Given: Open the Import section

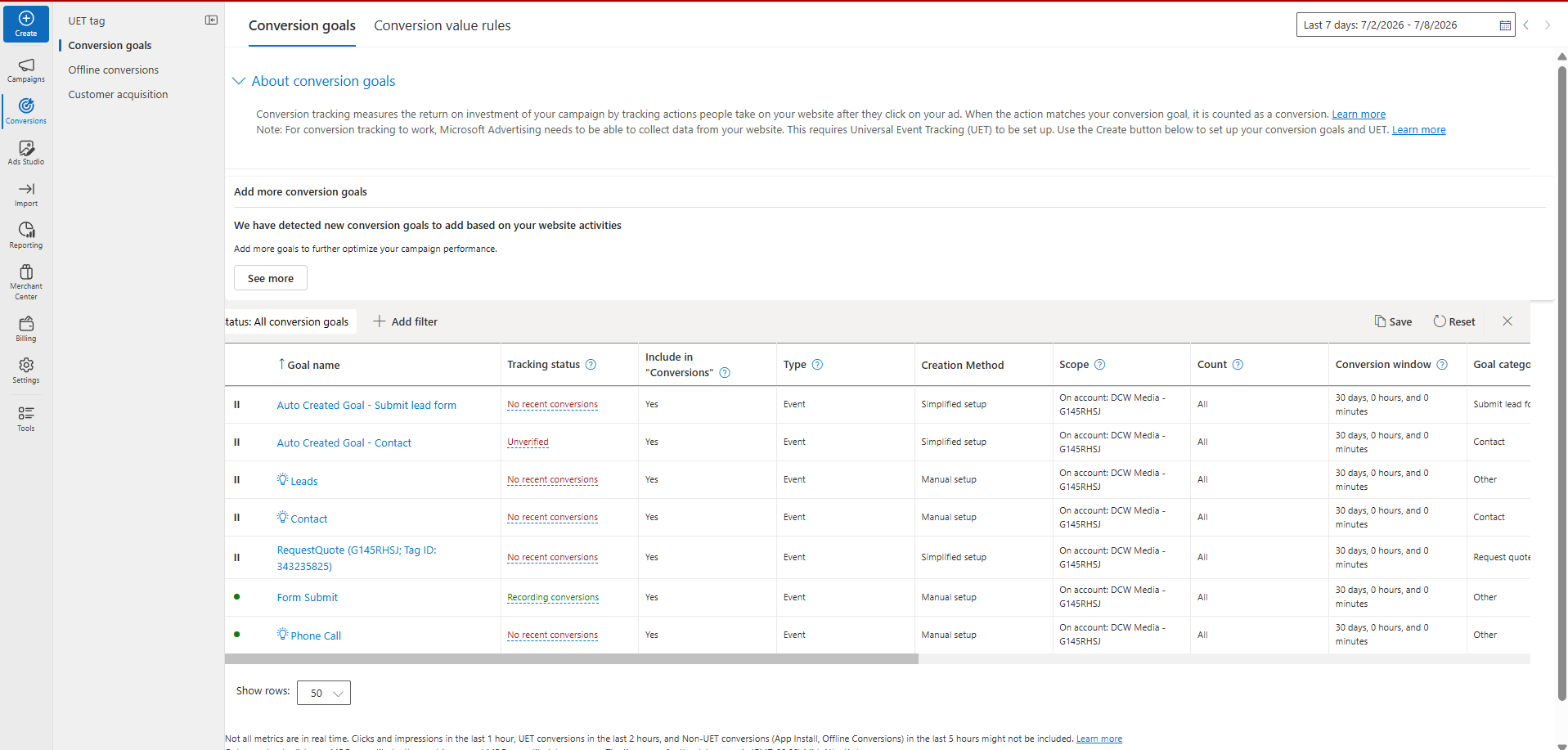Looking at the screenshot, I should click(26, 195).
